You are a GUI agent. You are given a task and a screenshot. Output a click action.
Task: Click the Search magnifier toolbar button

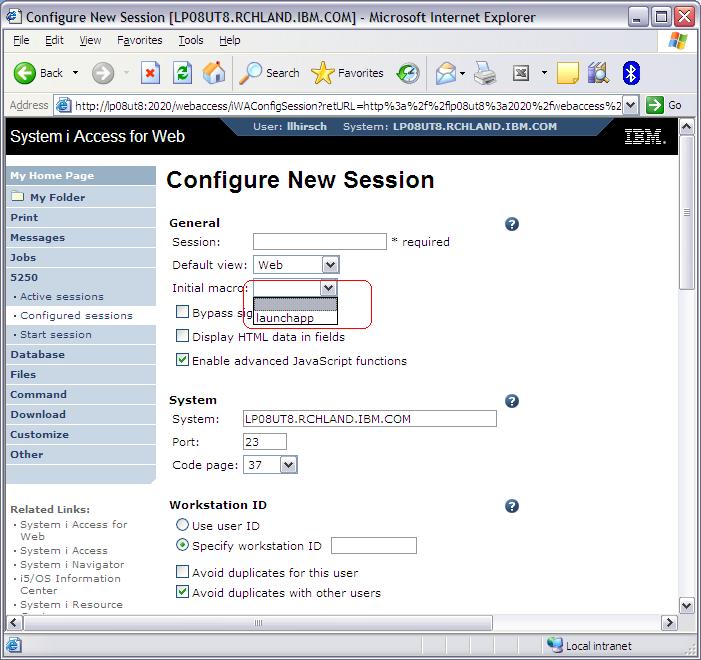(x=269, y=73)
